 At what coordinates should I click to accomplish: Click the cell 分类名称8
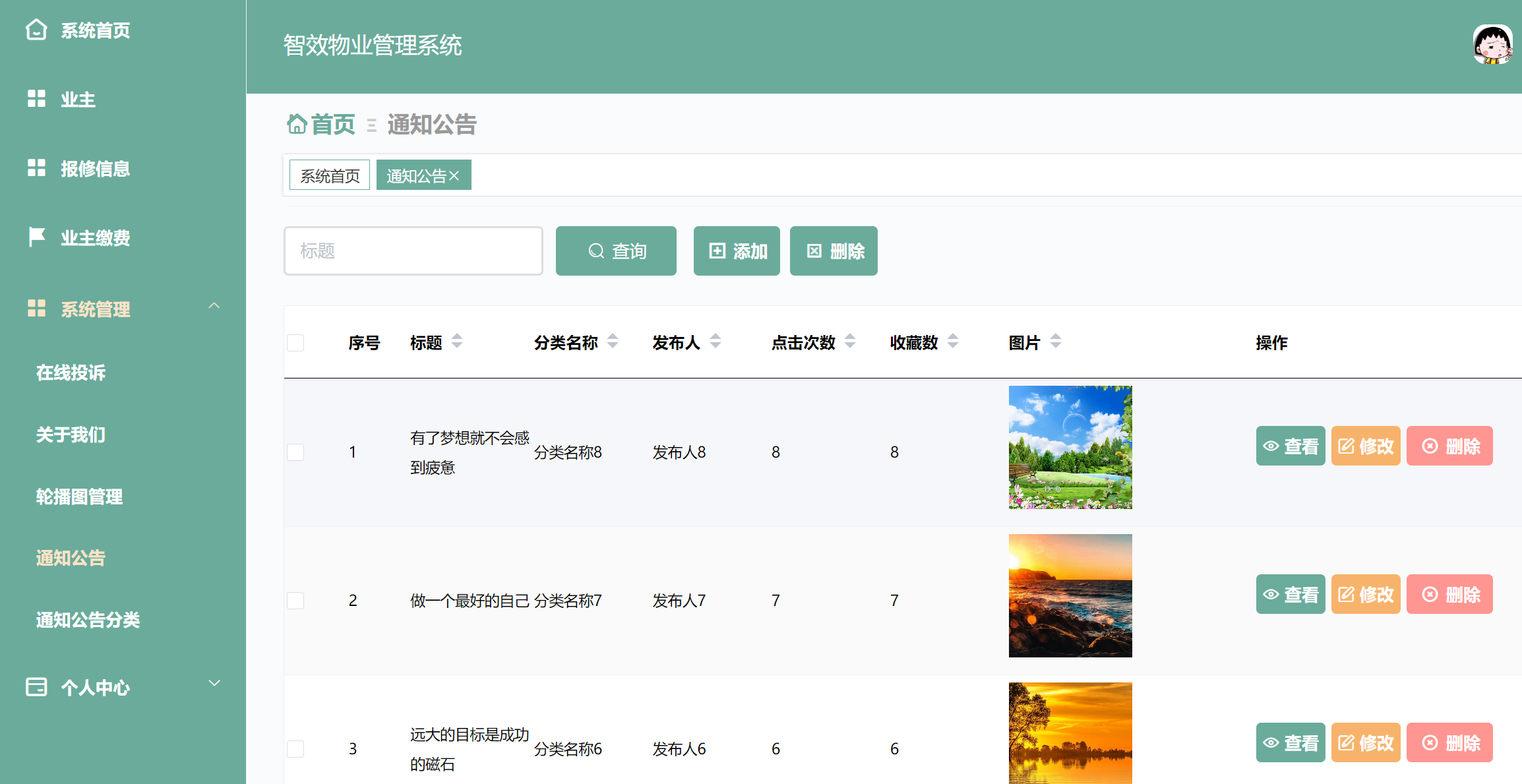point(568,452)
